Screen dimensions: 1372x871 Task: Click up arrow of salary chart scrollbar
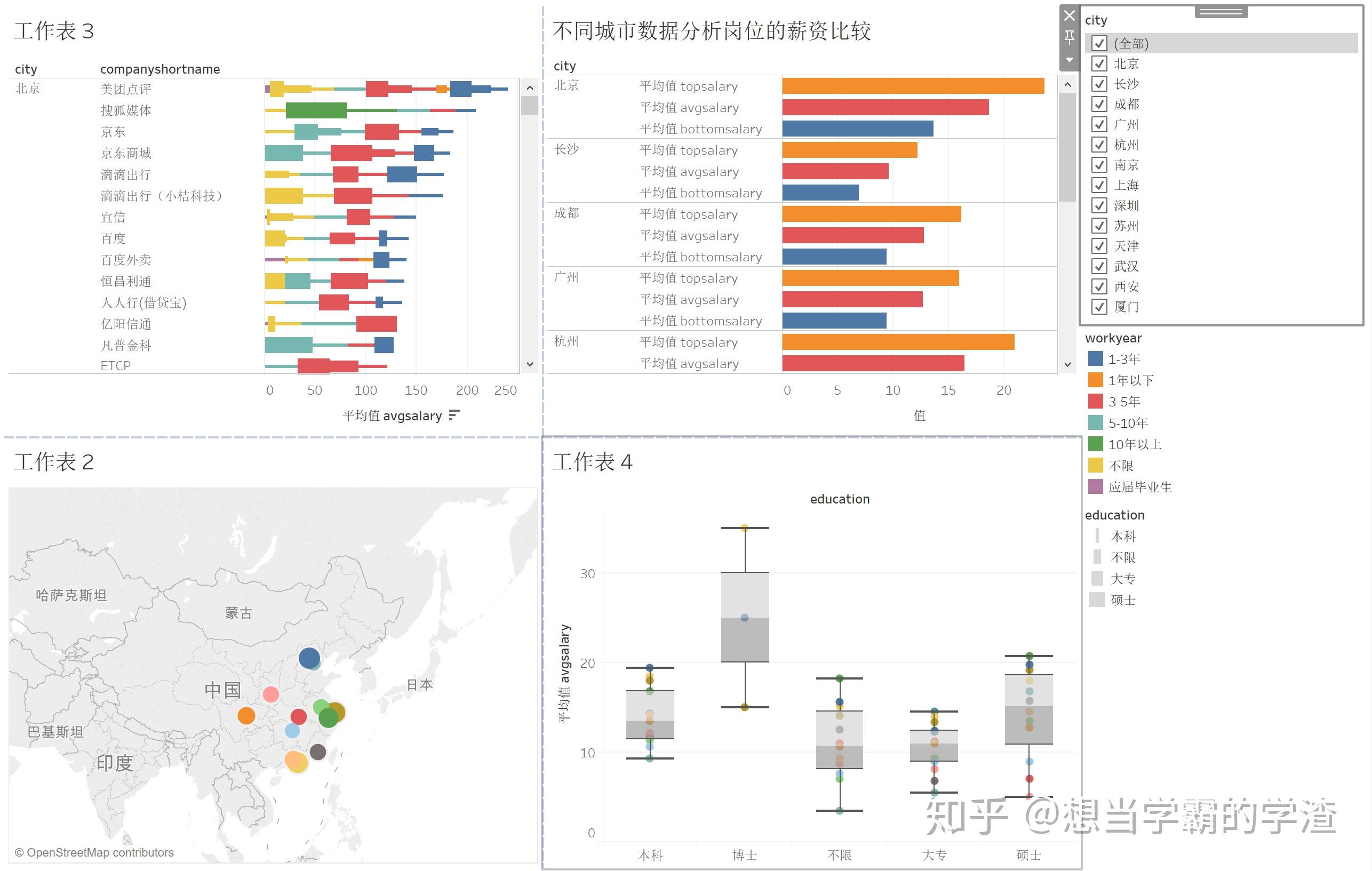pyautogui.click(x=1067, y=84)
